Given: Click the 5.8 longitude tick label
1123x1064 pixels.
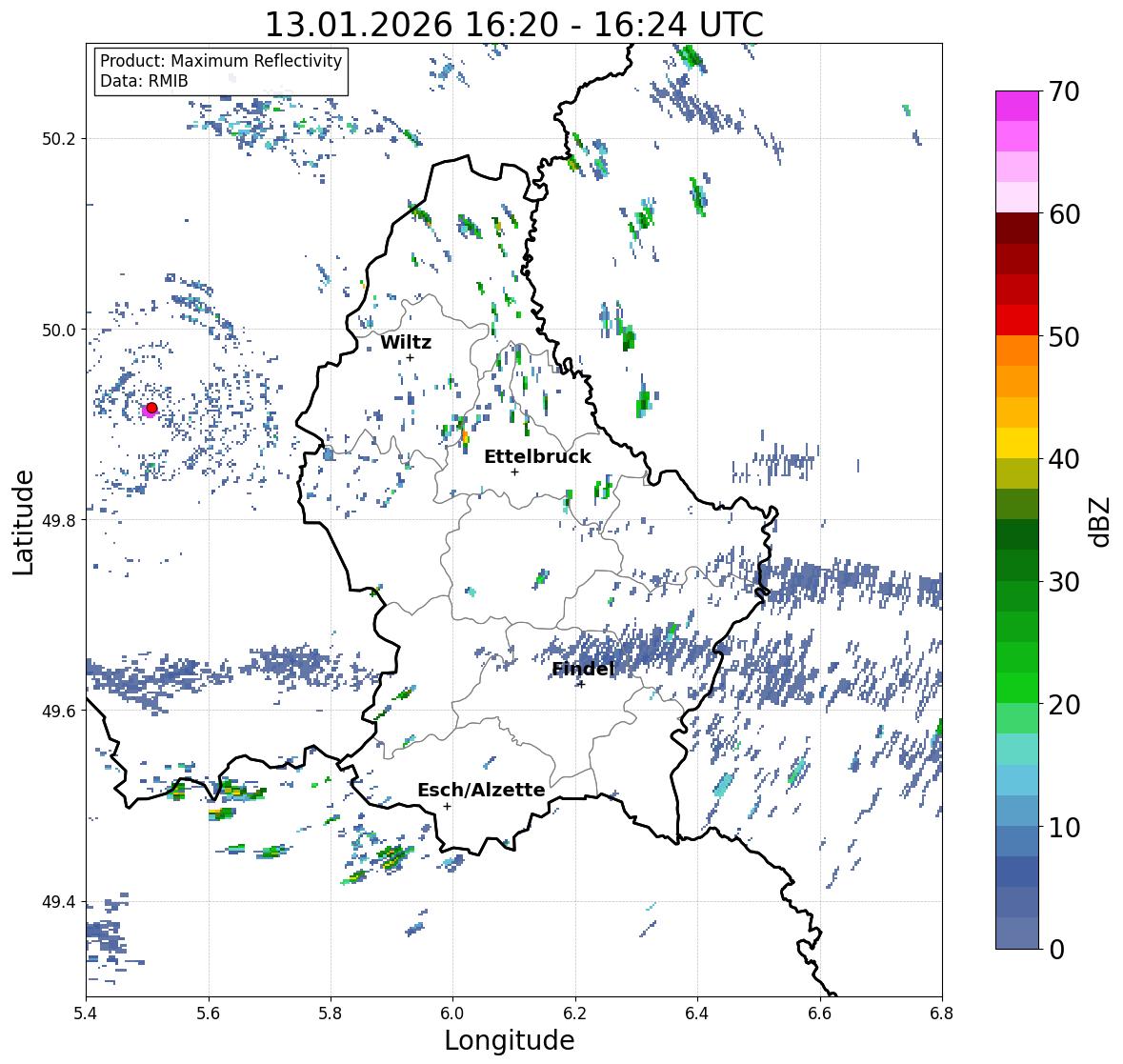Looking at the screenshot, I should pos(331,1014).
